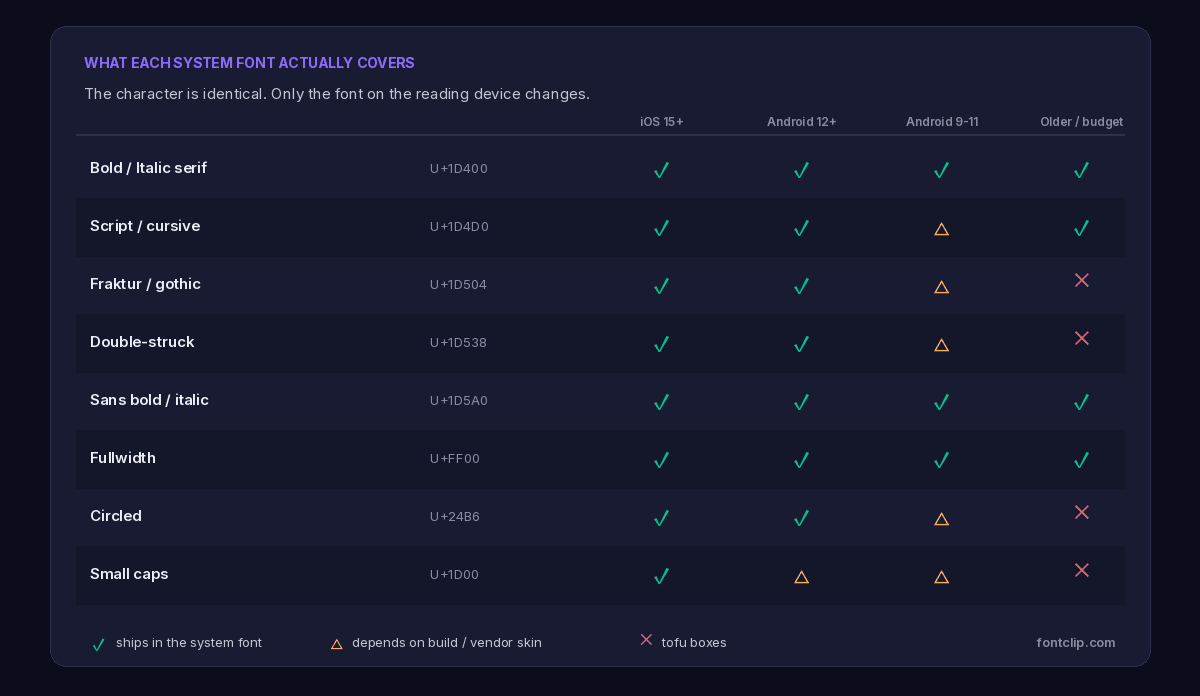
Task: Click the Script Android 9-11 warning triangle
Action: pos(941,229)
